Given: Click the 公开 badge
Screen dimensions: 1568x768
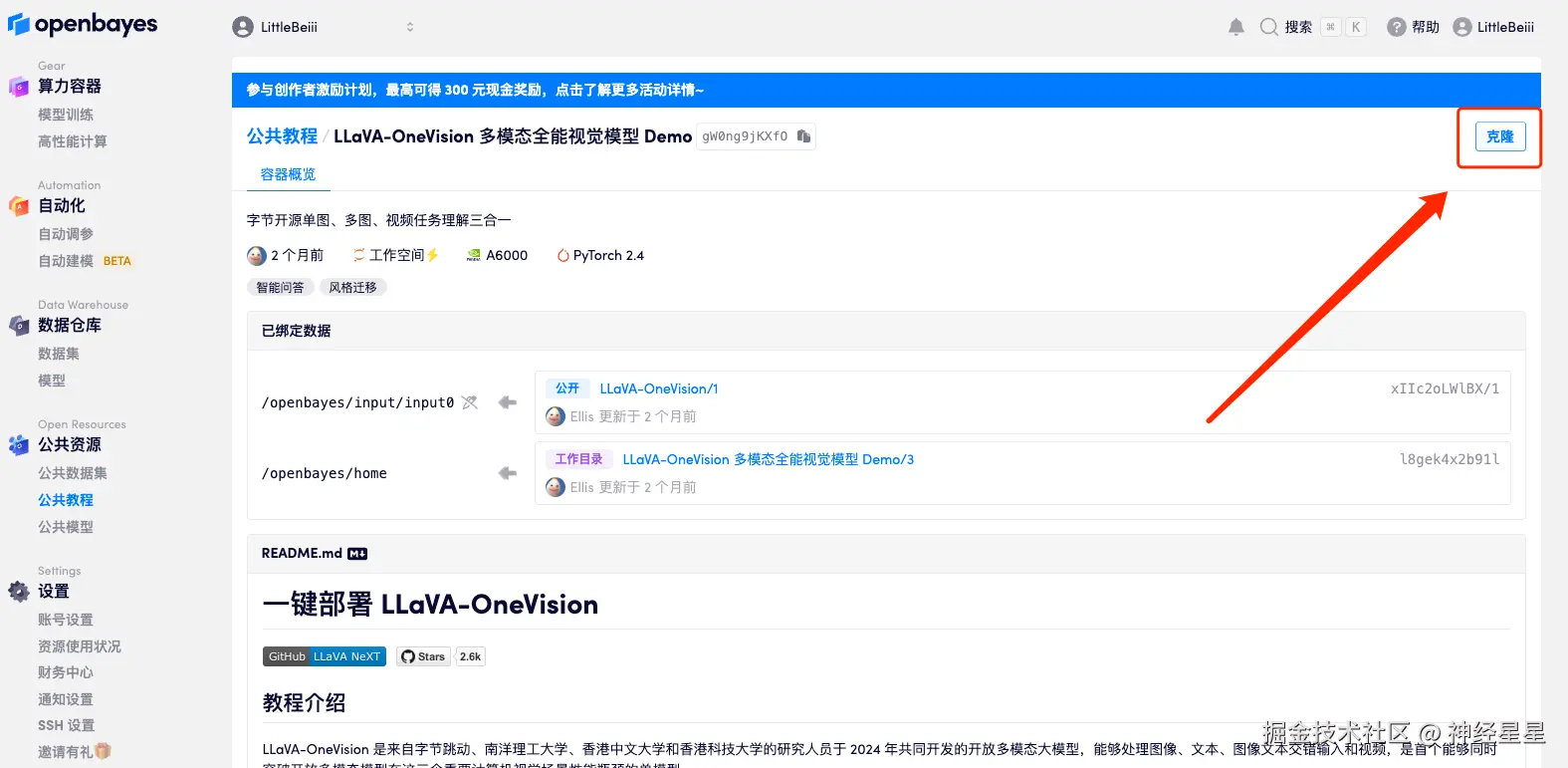Looking at the screenshot, I should tap(567, 388).
